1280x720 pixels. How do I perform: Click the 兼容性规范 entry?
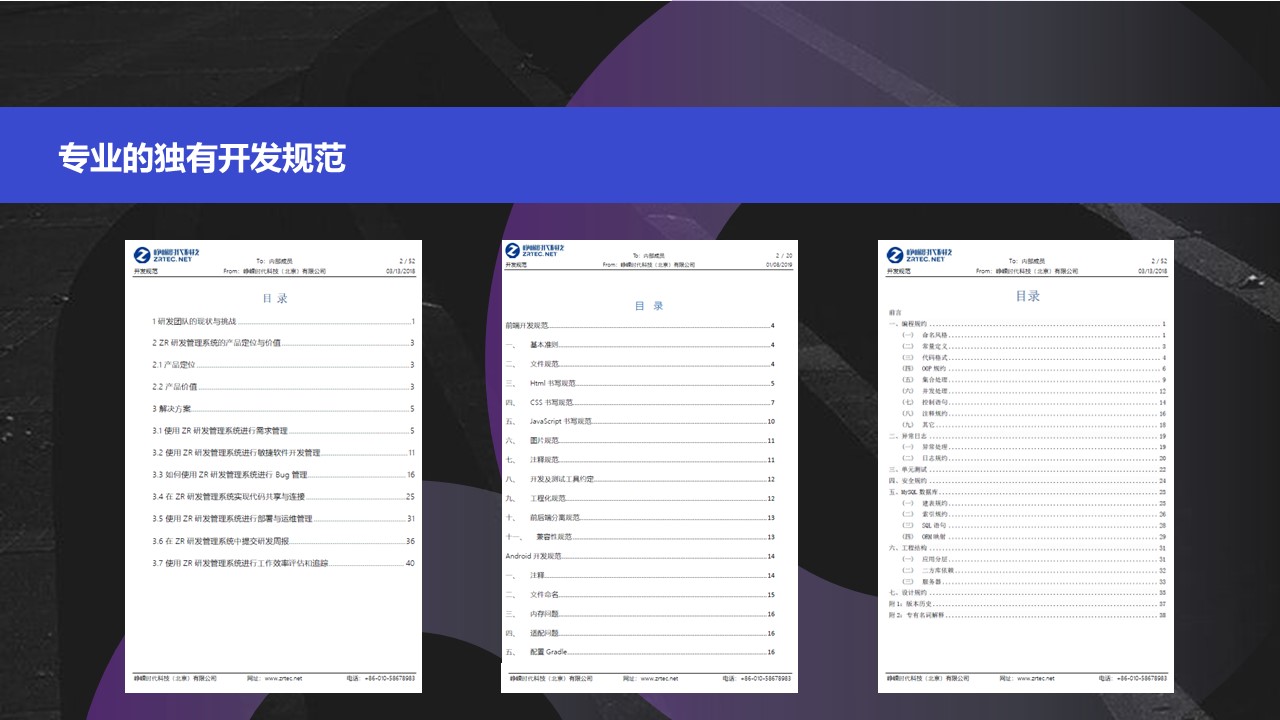pyautogui.click(x=640, y=537)
